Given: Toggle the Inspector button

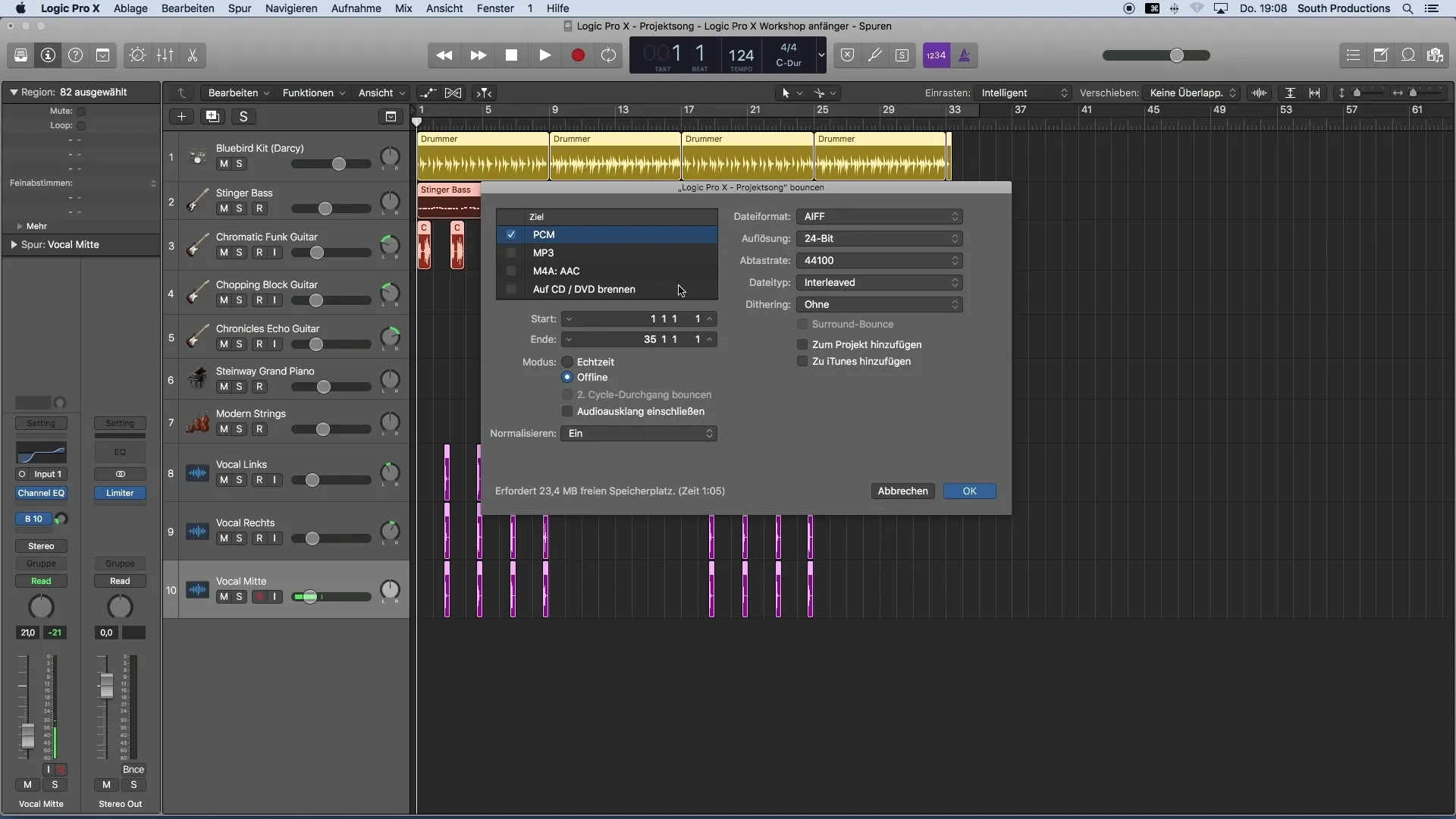Looking at the screenshot, I should [x=48, y=55].
